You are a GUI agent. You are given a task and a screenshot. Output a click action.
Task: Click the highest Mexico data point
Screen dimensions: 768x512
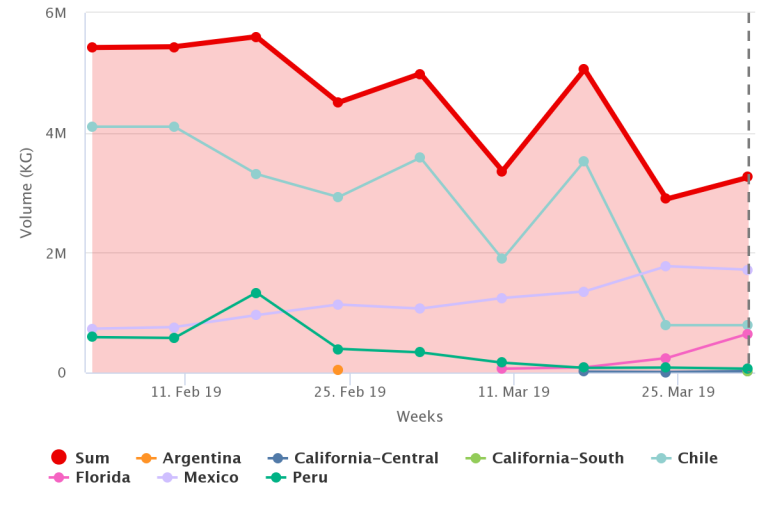coord(666,266)
